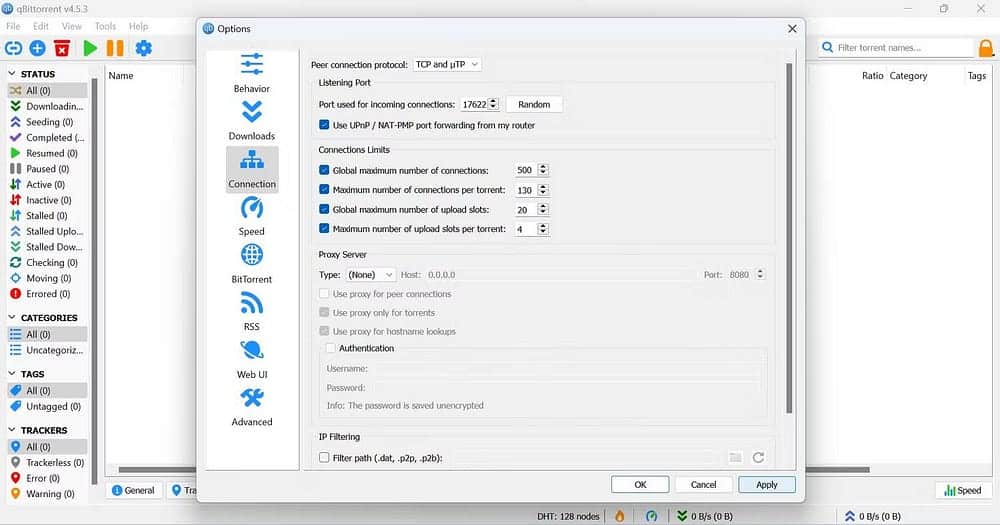
Task: Open Behavior options page
Action: point(251,73)
